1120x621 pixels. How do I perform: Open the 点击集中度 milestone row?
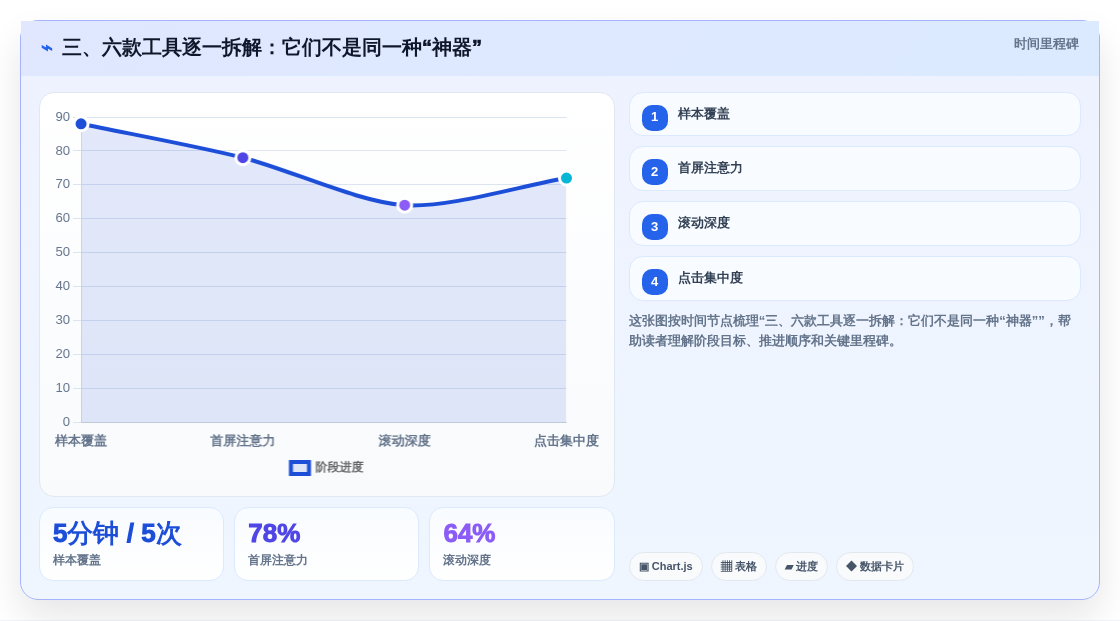tap(854, 279)
